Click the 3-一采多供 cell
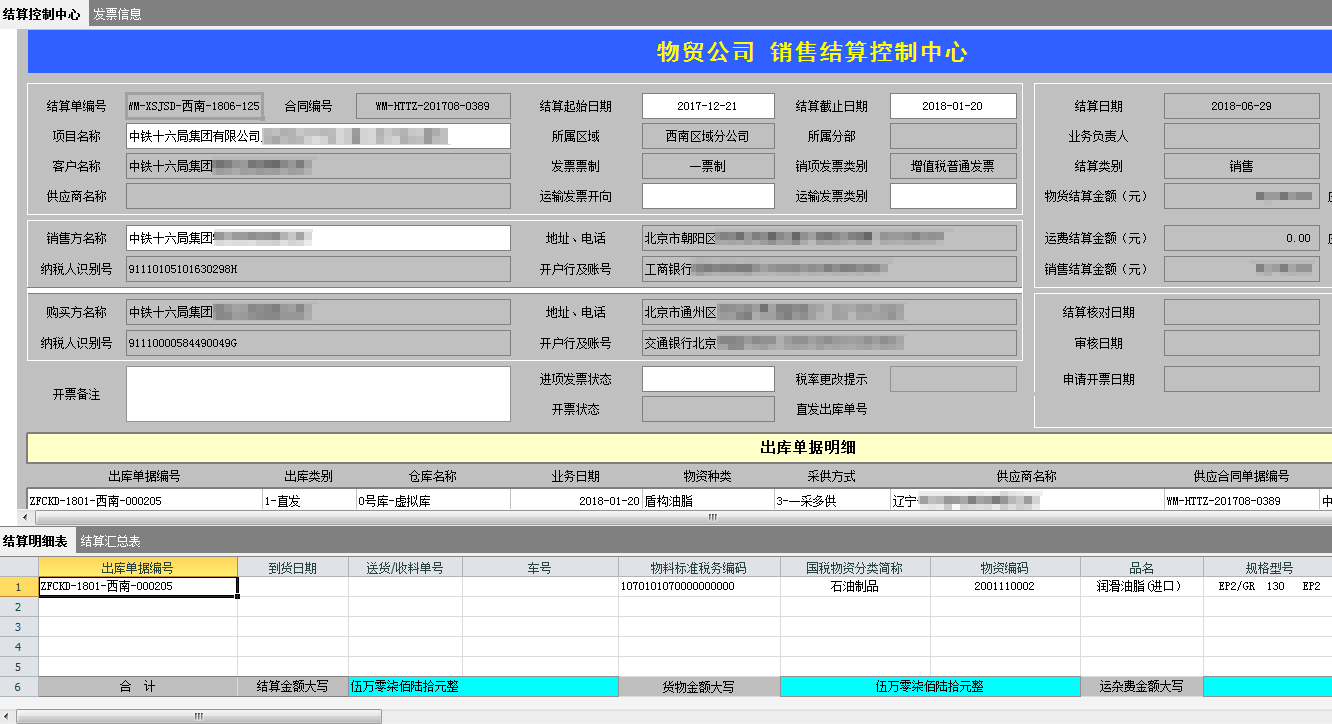 pyautogui.click(x=832, y=501)
